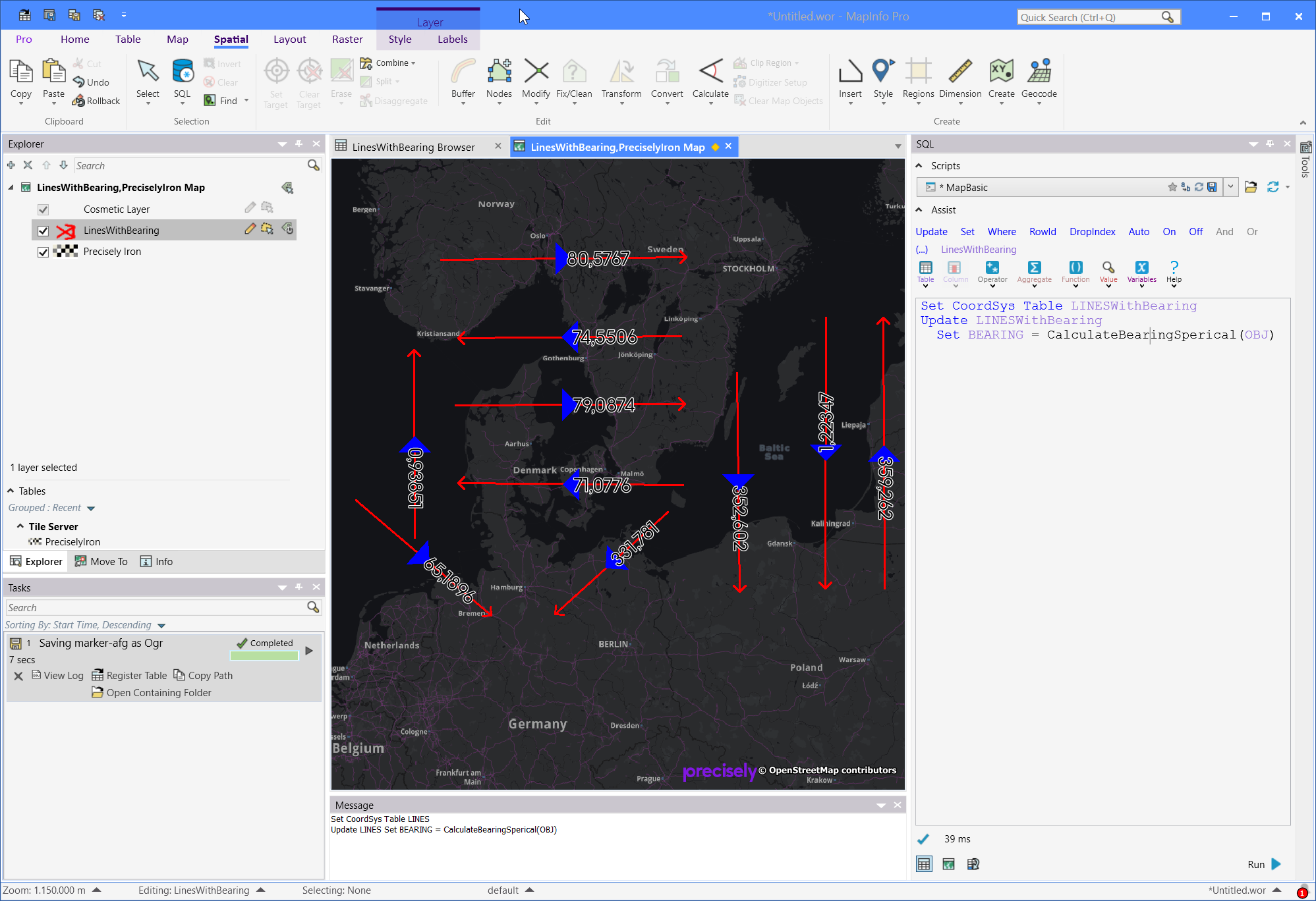Click the SQL selection icon
This screenshot has height=901, width=1316.
pyautogui.click(x=183, y=72)
